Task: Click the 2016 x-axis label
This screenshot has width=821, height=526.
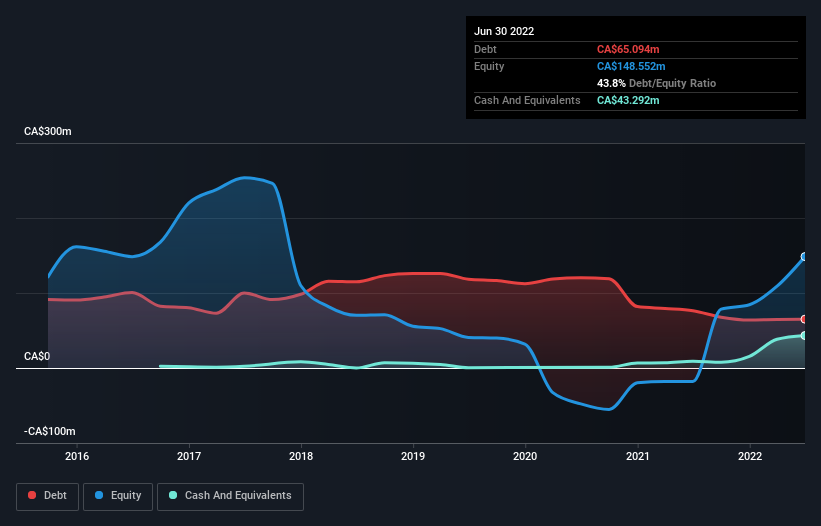Action: point(77,456)
